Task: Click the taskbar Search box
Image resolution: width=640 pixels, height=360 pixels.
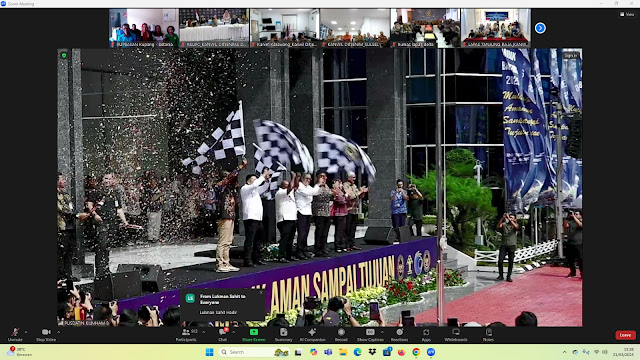Action: (x=254, y=352)
